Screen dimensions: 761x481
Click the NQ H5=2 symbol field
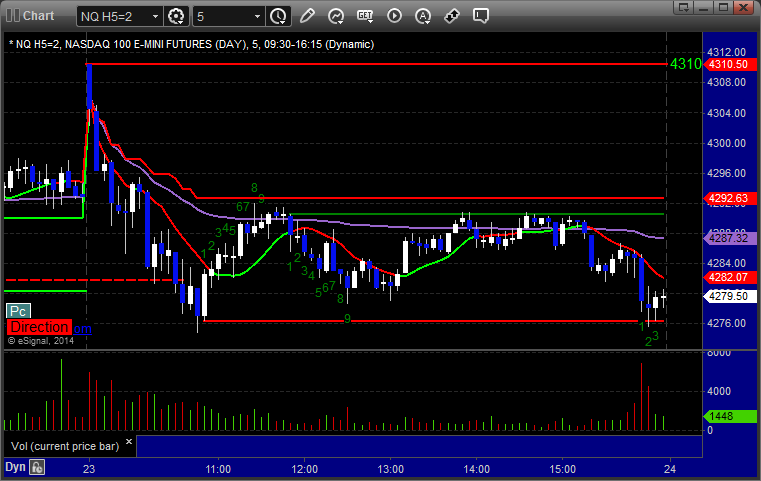coord(114,17)
